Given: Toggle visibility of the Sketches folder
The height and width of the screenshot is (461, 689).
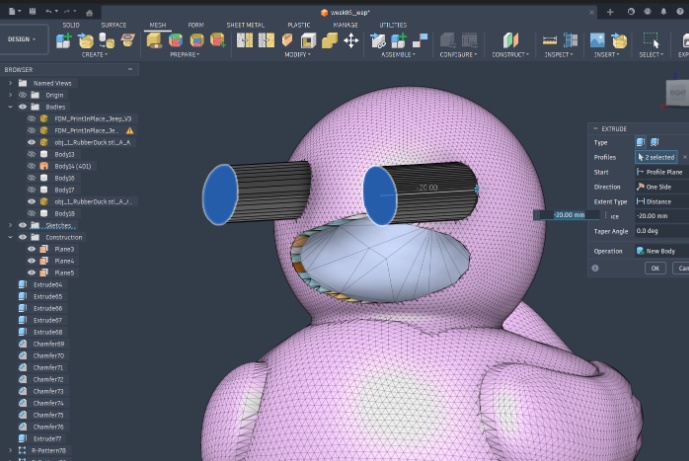Looking at the screenshot, I should 22,225.
